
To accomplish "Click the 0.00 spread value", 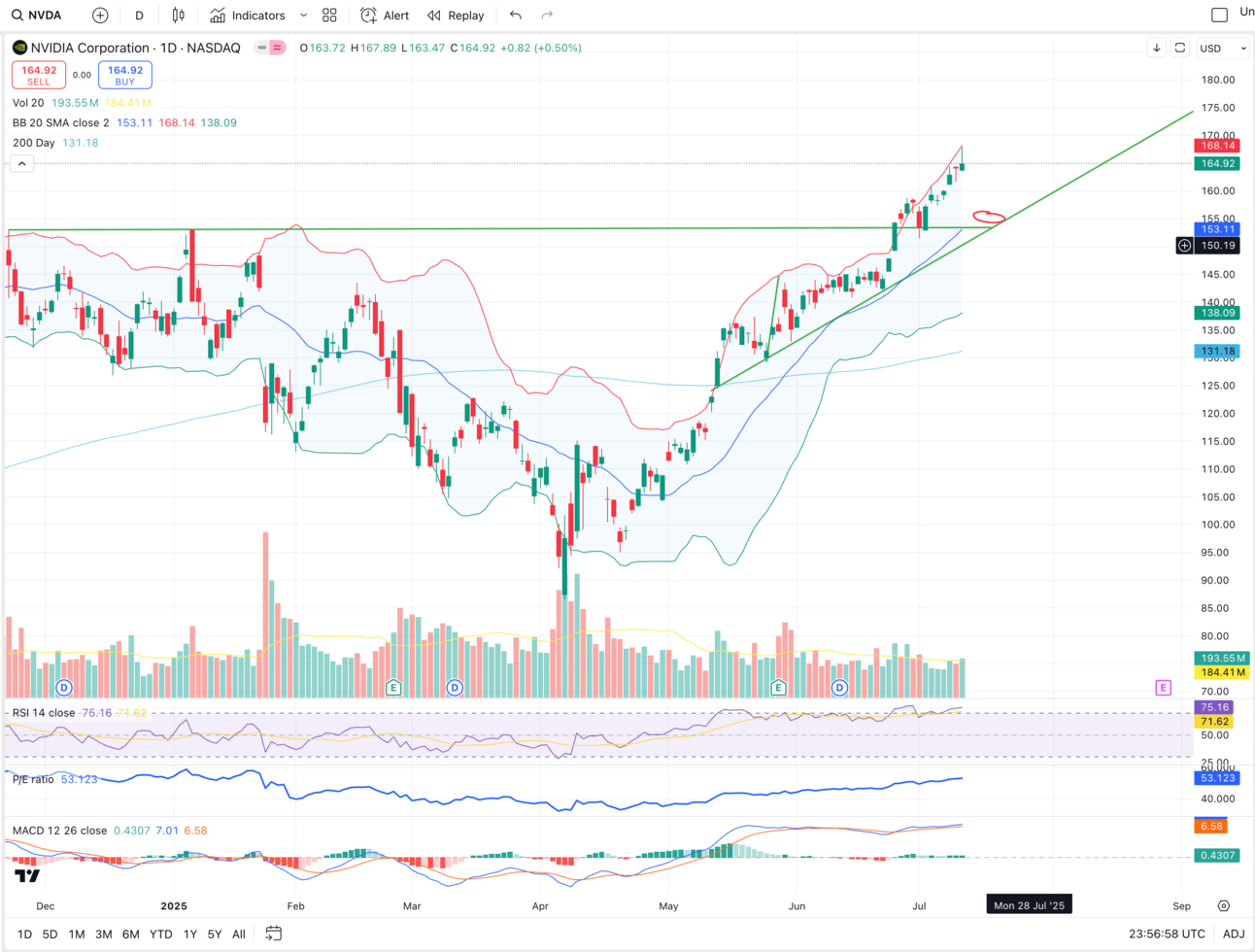I will (x=82, y=75).
